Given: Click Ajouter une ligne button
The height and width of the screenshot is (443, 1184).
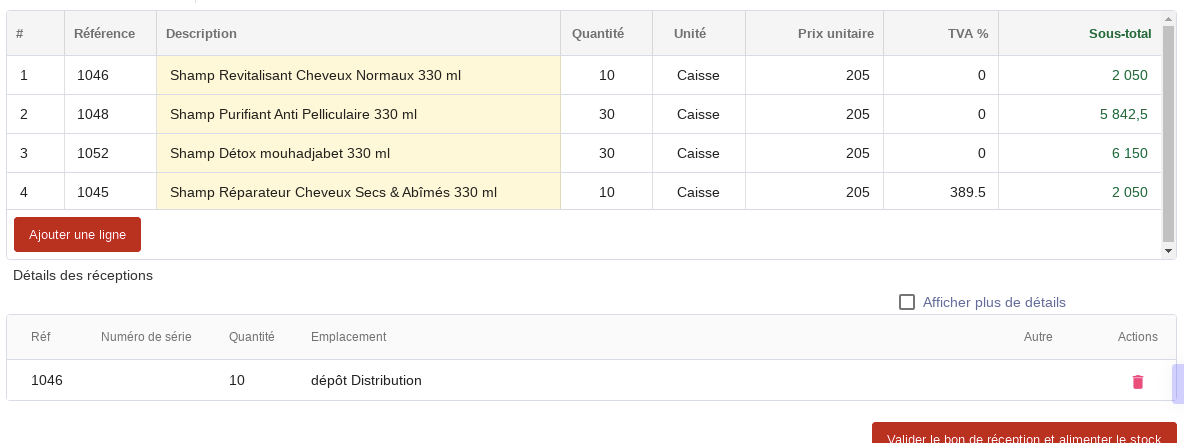Looking at the screenshot, I should (77, 235).
